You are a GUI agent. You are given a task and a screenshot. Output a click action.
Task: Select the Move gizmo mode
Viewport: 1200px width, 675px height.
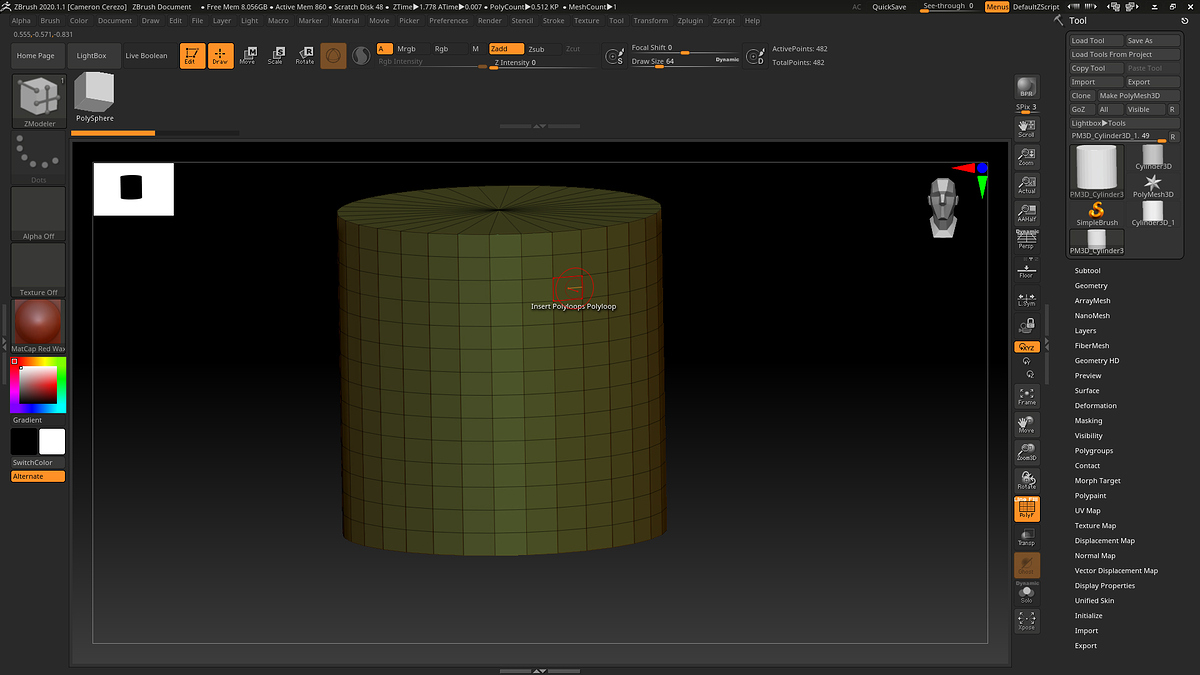[x=247, y=56]
